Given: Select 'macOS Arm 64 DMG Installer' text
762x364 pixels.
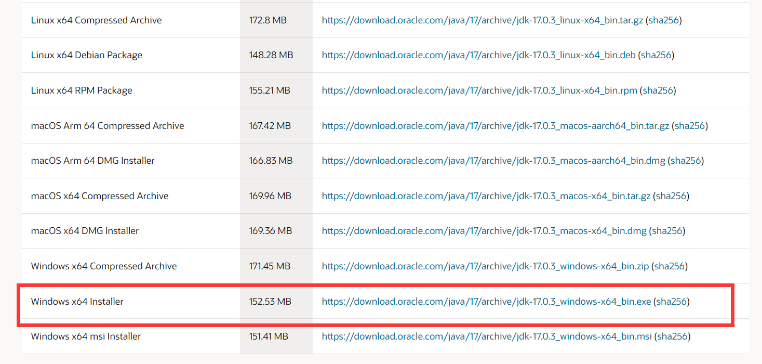Looking at the screenshot, I should click(x=92, y=161).
